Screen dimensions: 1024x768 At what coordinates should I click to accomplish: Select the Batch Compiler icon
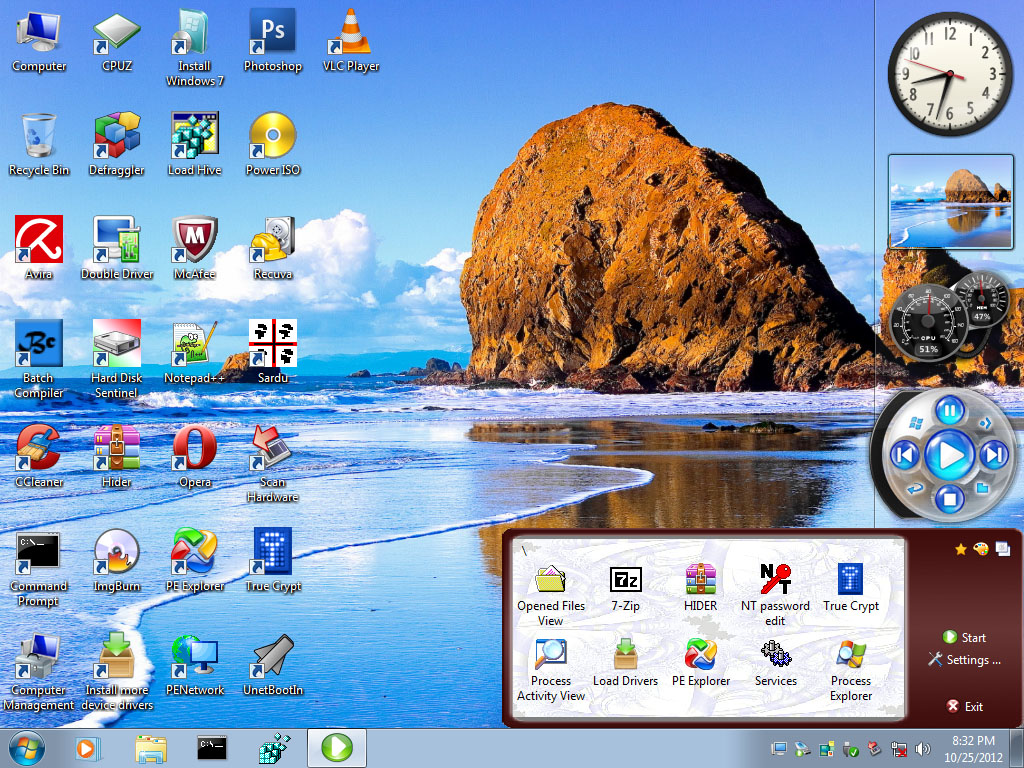tap(39, 359)
